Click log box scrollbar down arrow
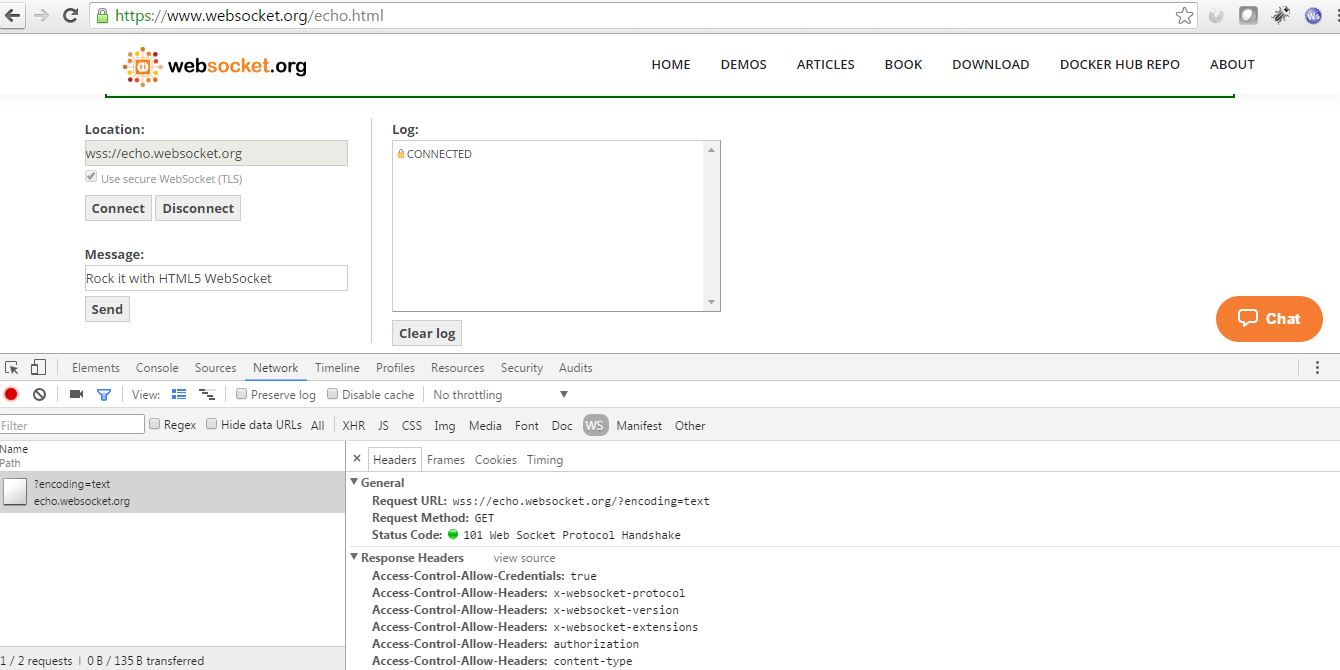The height and width of the screenshot is (670, 1340). [x=712, y=302]
